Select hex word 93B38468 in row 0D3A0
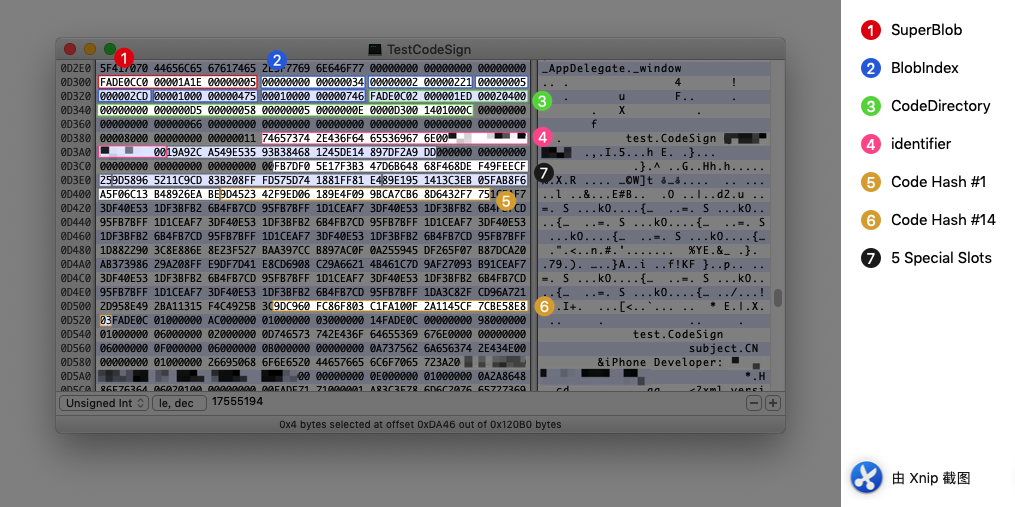This screenshot has height=507, width=1015. tap(286, 152)
